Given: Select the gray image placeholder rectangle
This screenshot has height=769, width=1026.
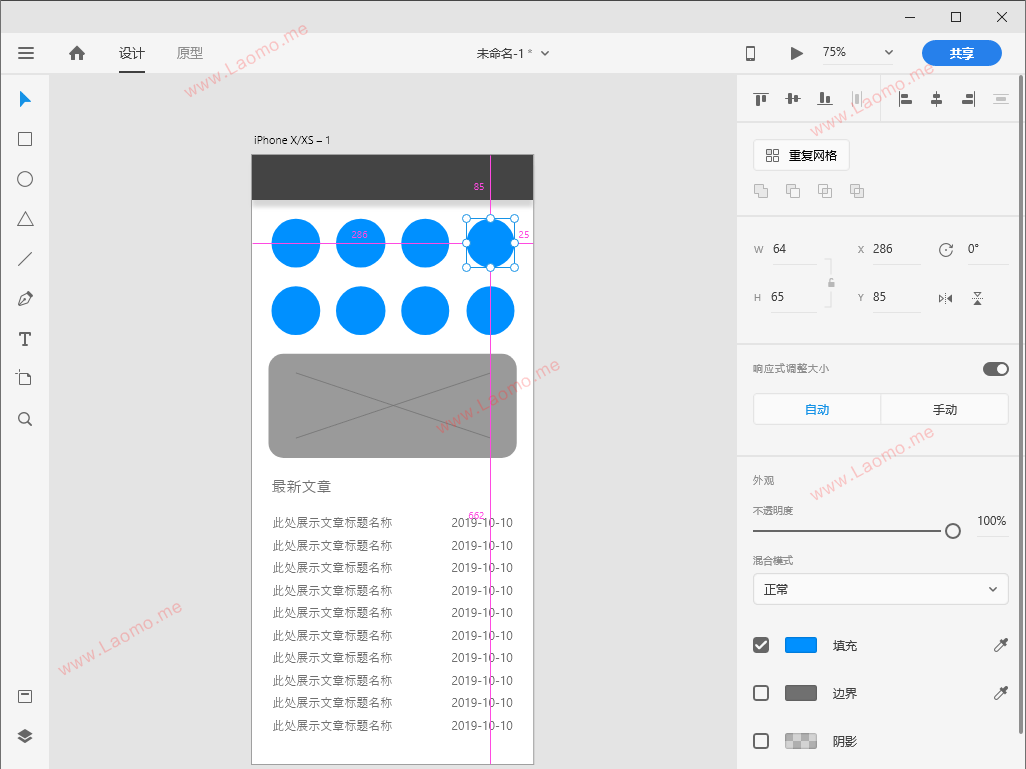Looking at the screenshot, I should coord(393,406).
